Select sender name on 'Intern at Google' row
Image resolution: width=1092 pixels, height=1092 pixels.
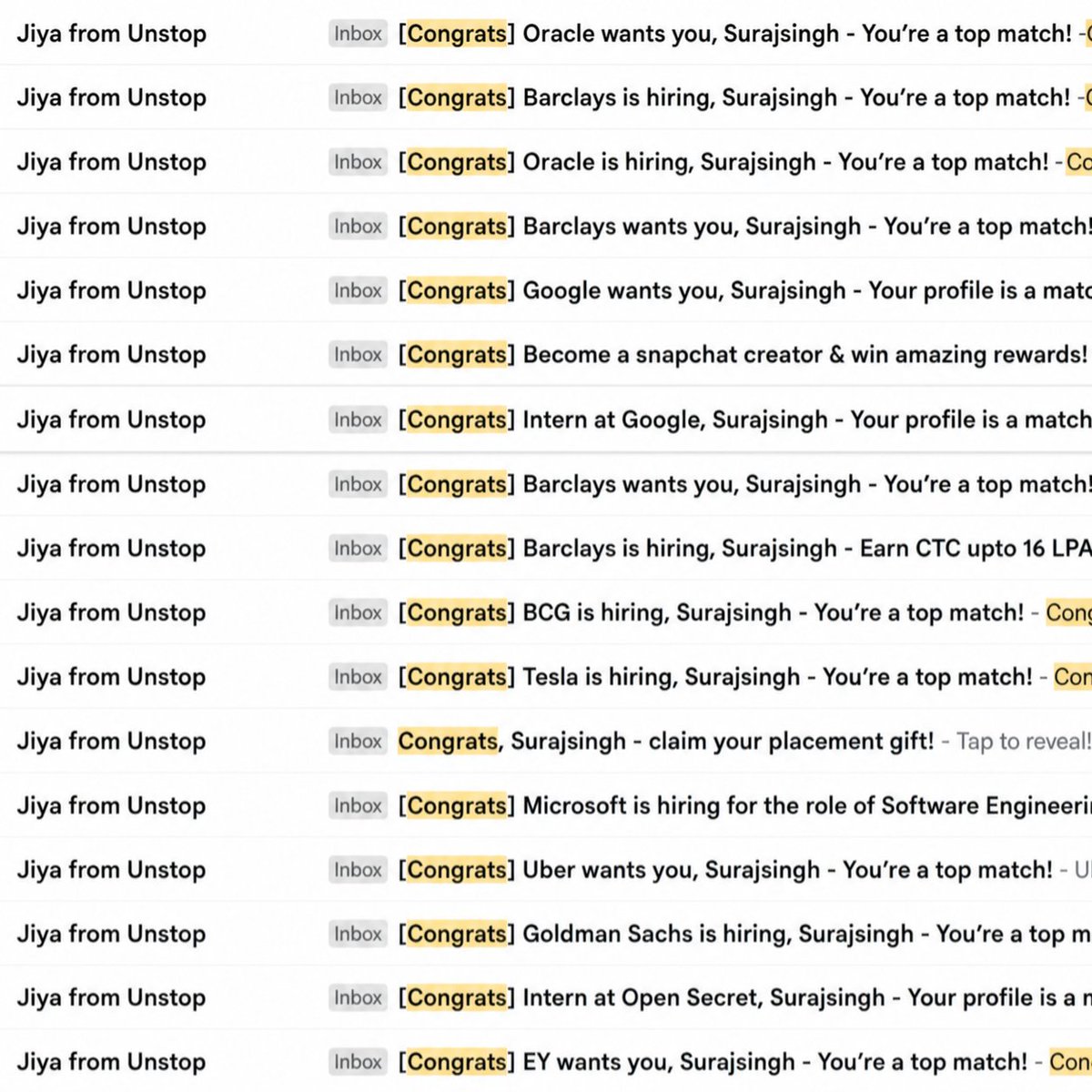point(111,420)
